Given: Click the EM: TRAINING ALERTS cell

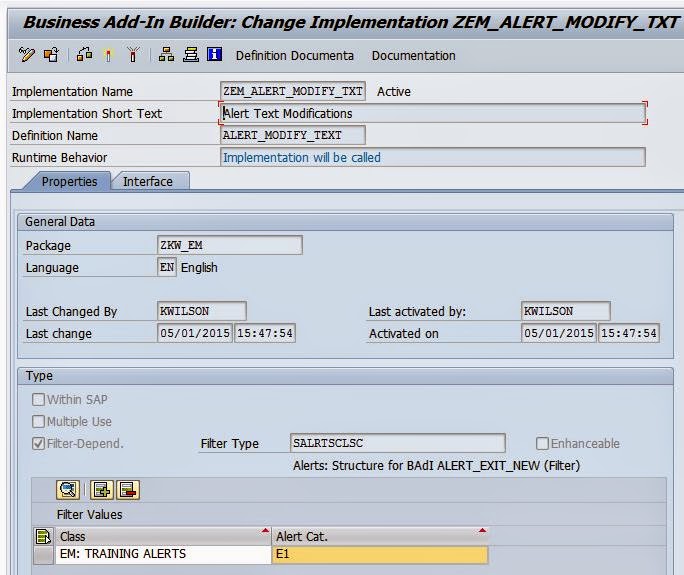Looking at the screenshot, I should 163,554.
